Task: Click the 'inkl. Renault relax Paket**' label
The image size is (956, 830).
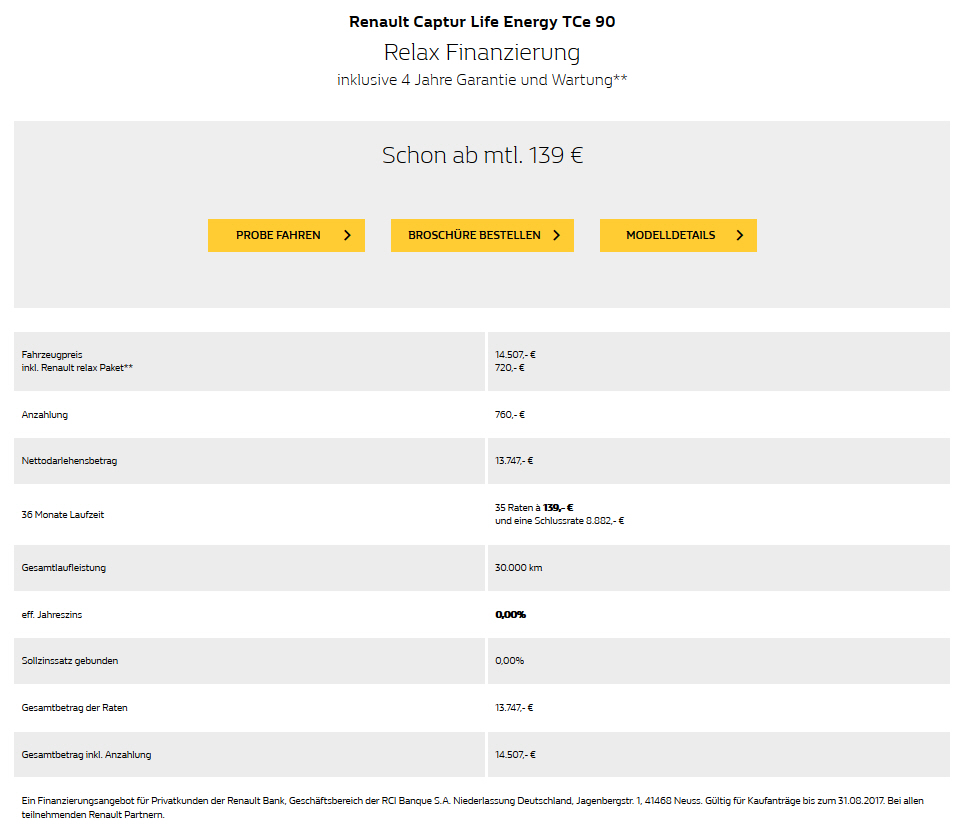Action: [77, 368]
